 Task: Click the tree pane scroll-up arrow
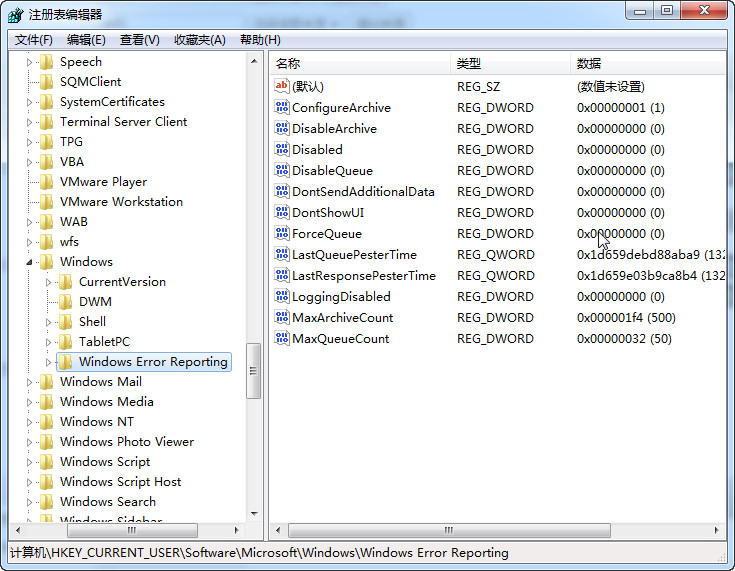[254, 61]
